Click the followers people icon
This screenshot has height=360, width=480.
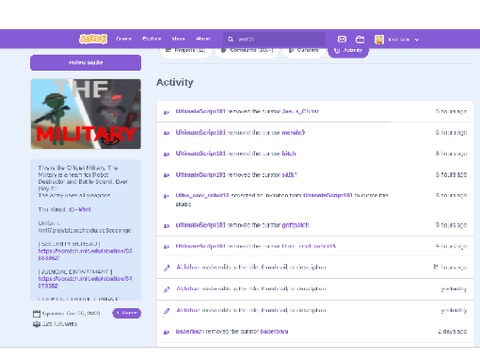pyautogui.click(x=36, y=324)
